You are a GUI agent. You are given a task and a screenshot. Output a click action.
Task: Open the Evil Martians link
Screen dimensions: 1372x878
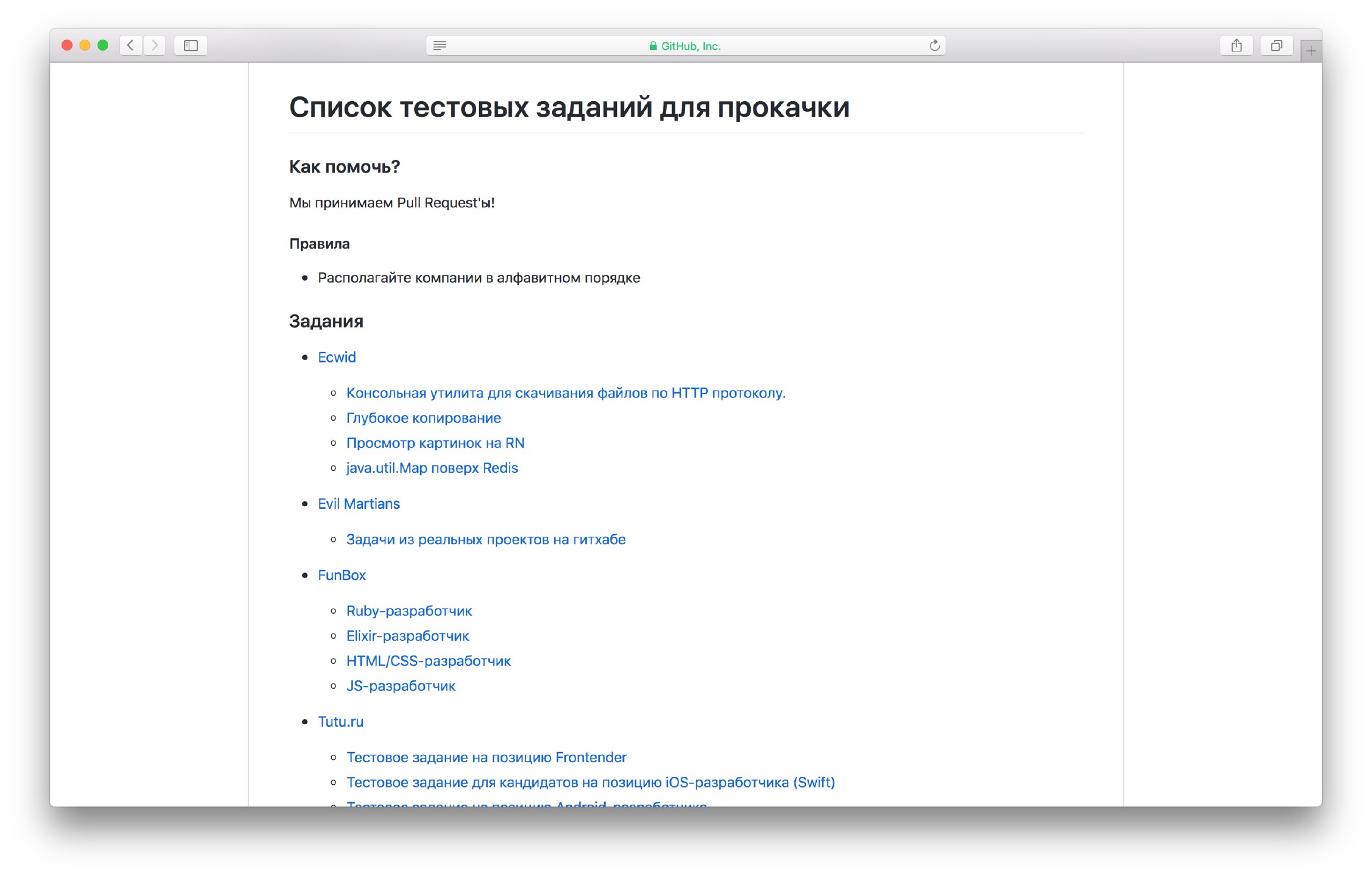click(x=359, y=504)
